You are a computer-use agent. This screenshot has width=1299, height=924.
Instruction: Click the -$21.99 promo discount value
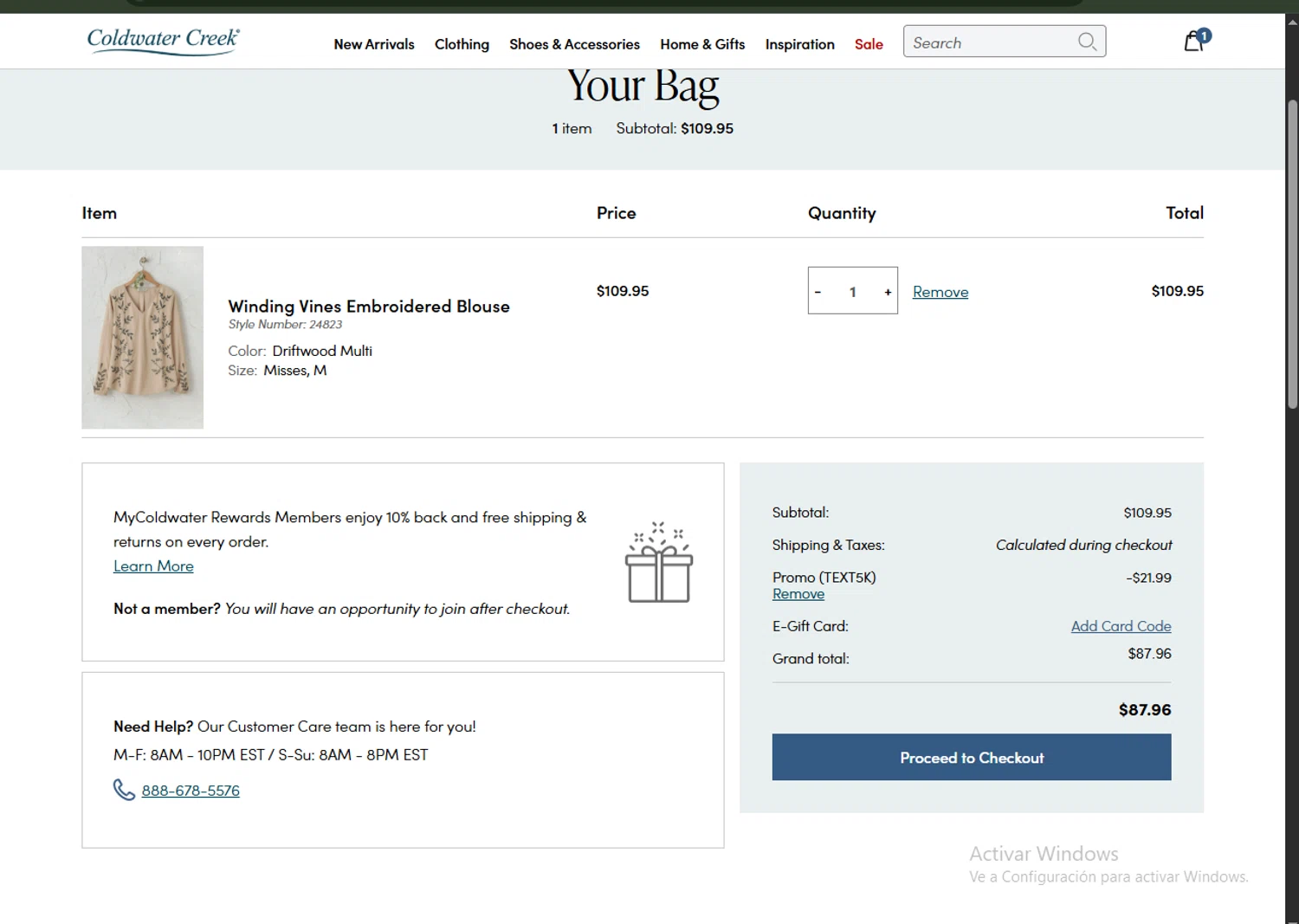1148,578
